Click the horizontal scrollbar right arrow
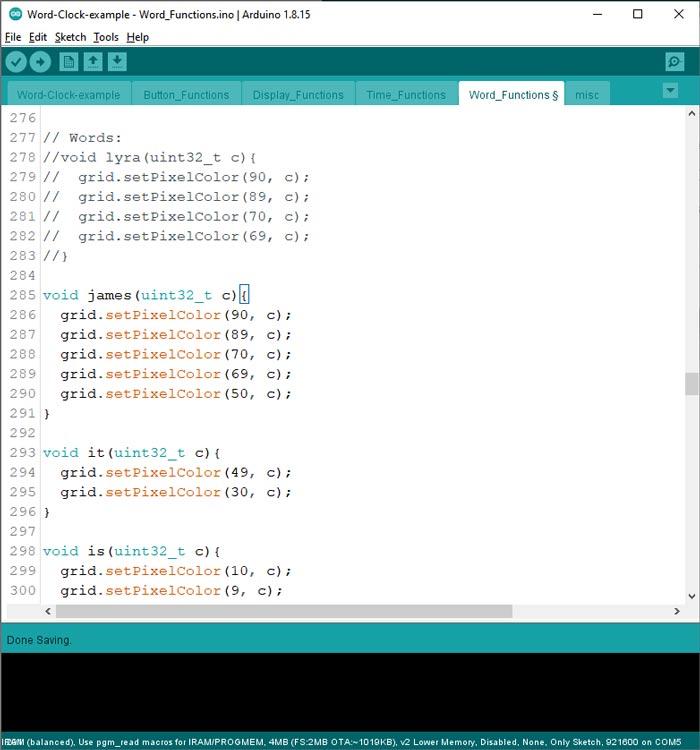Screen dimensions: 700x750 pos(677,611)
